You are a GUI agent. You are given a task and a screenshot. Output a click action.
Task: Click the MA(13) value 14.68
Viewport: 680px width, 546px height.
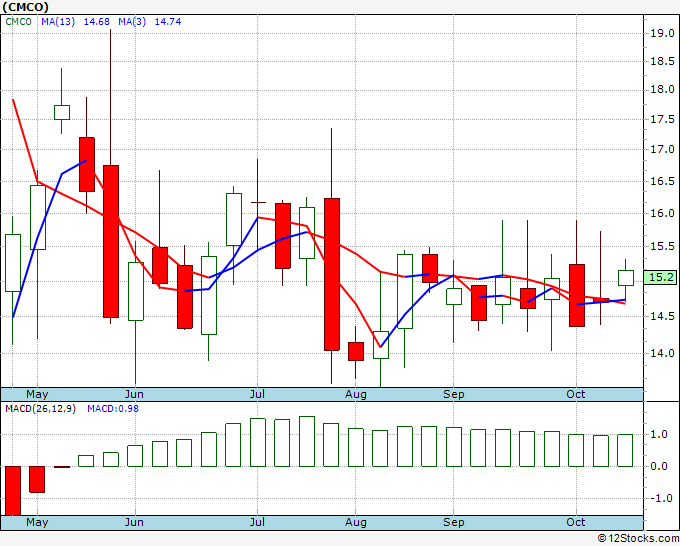96,22
